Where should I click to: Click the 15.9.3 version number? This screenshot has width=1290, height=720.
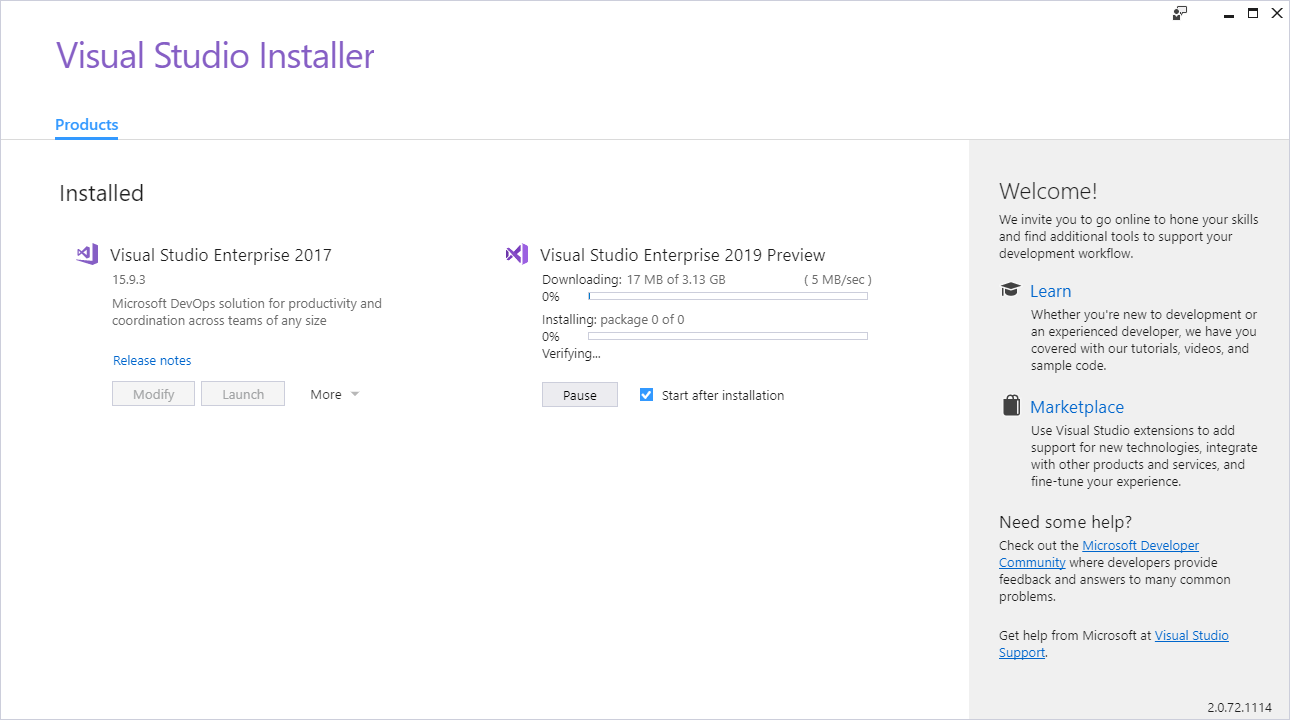click(x=129, y=280)
